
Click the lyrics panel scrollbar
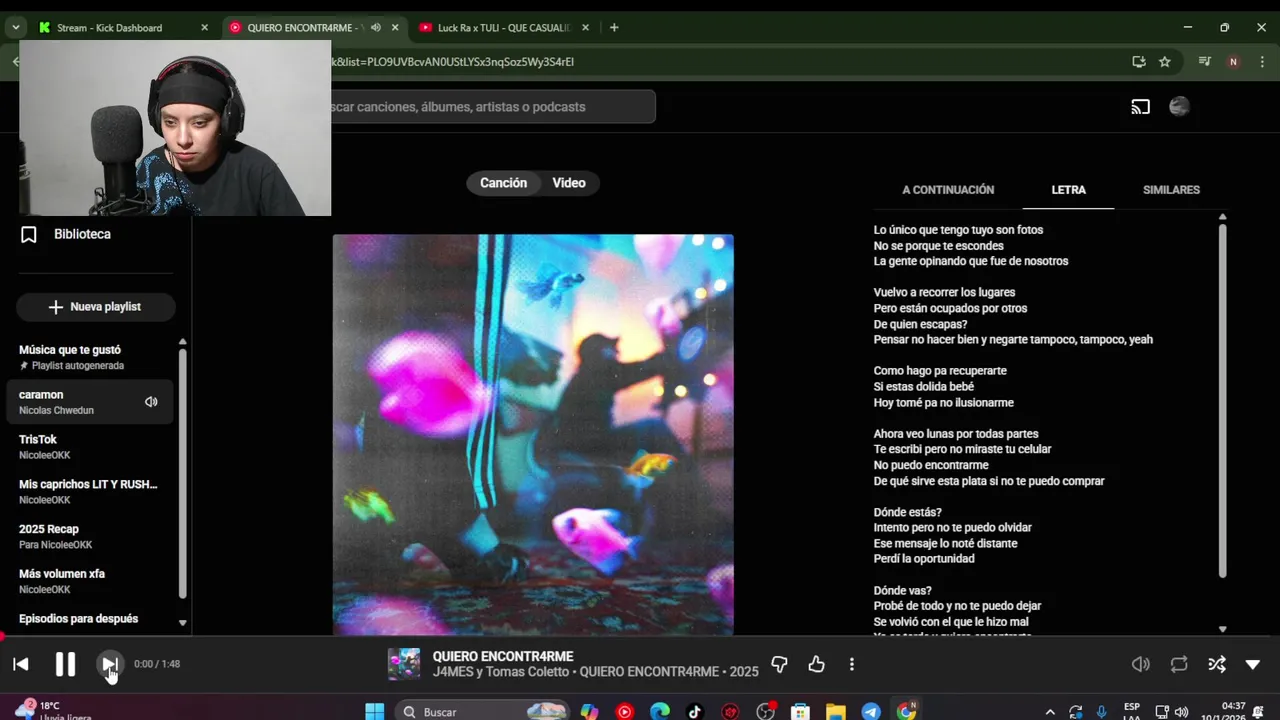[1222, 400]
